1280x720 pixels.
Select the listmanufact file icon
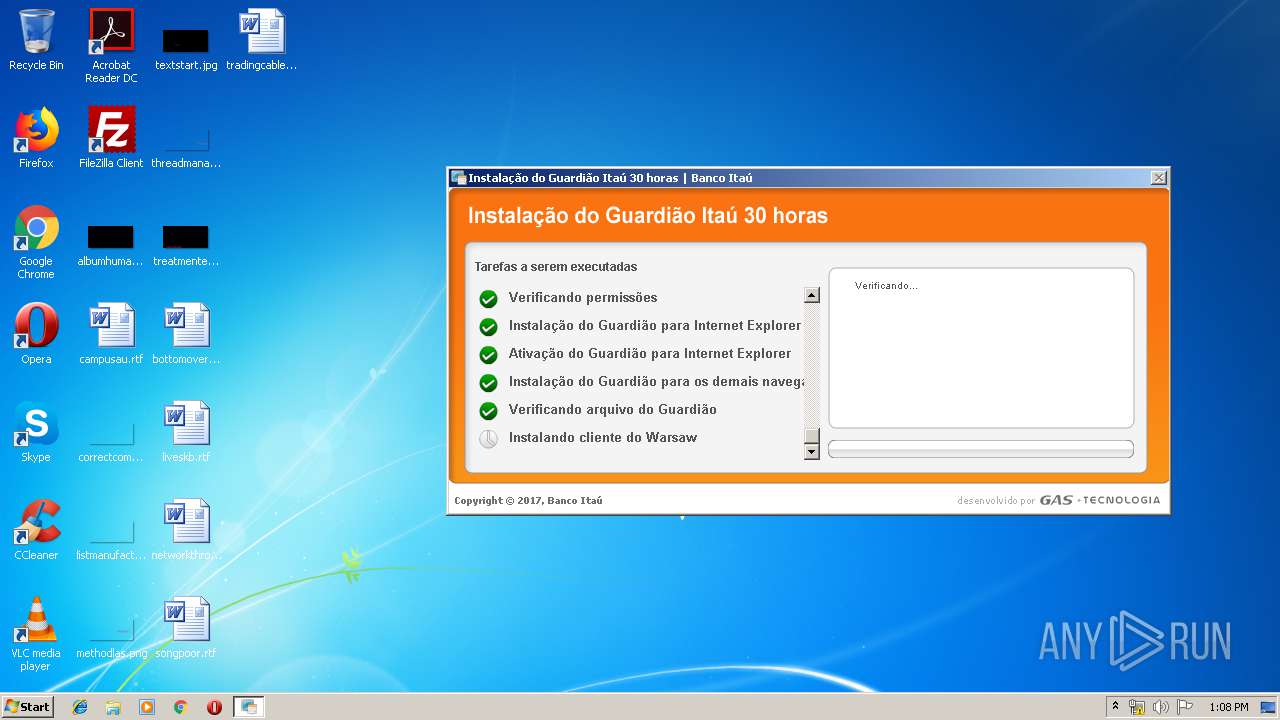pyautogui.click(x=111, y=538)
